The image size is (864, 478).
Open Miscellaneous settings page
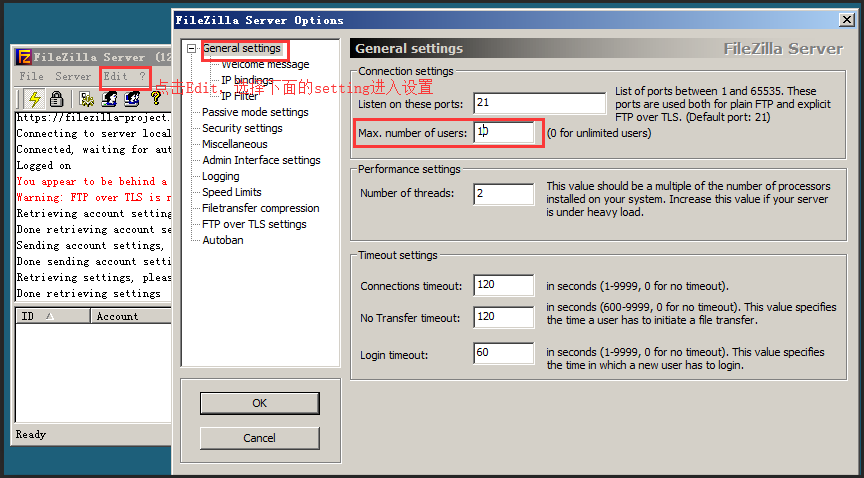(235, 144)
